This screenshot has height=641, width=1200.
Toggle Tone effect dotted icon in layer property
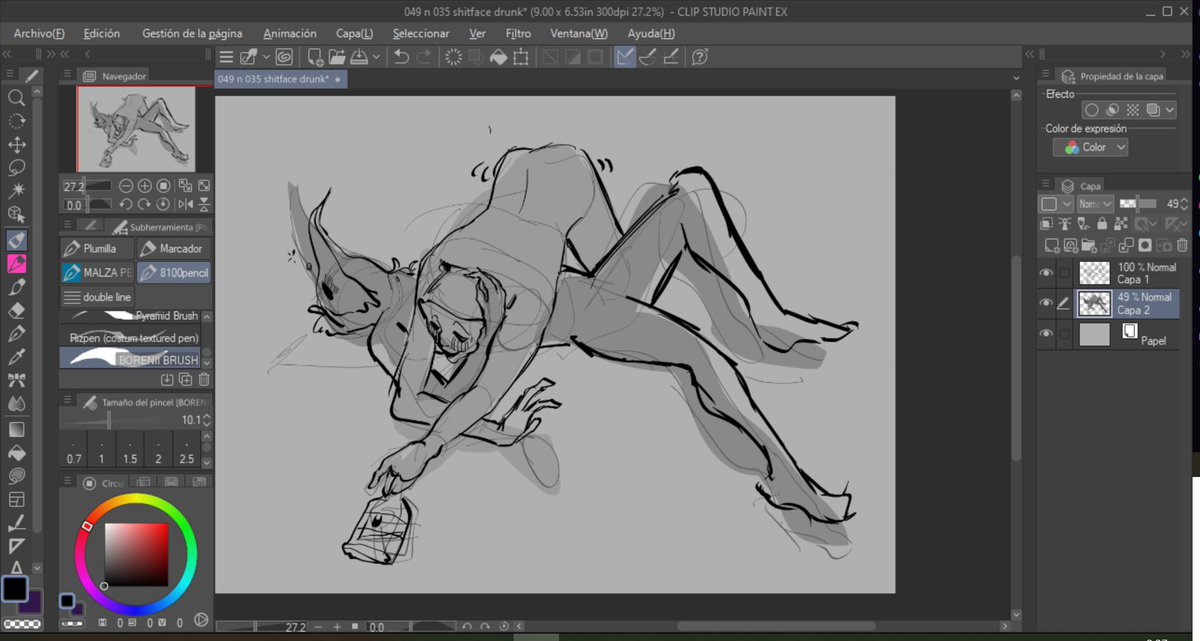(1132, 110)
